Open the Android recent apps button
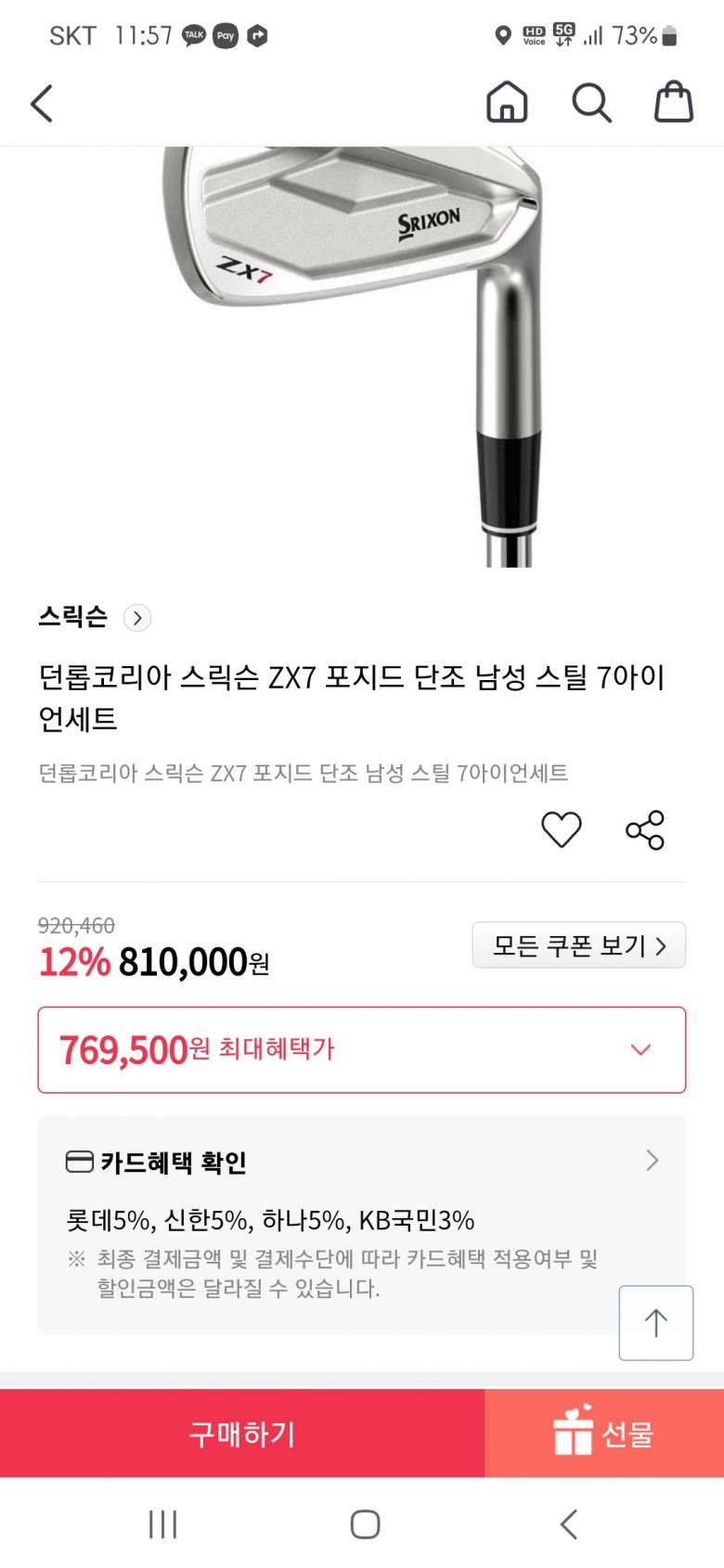 coord(163,1523)
